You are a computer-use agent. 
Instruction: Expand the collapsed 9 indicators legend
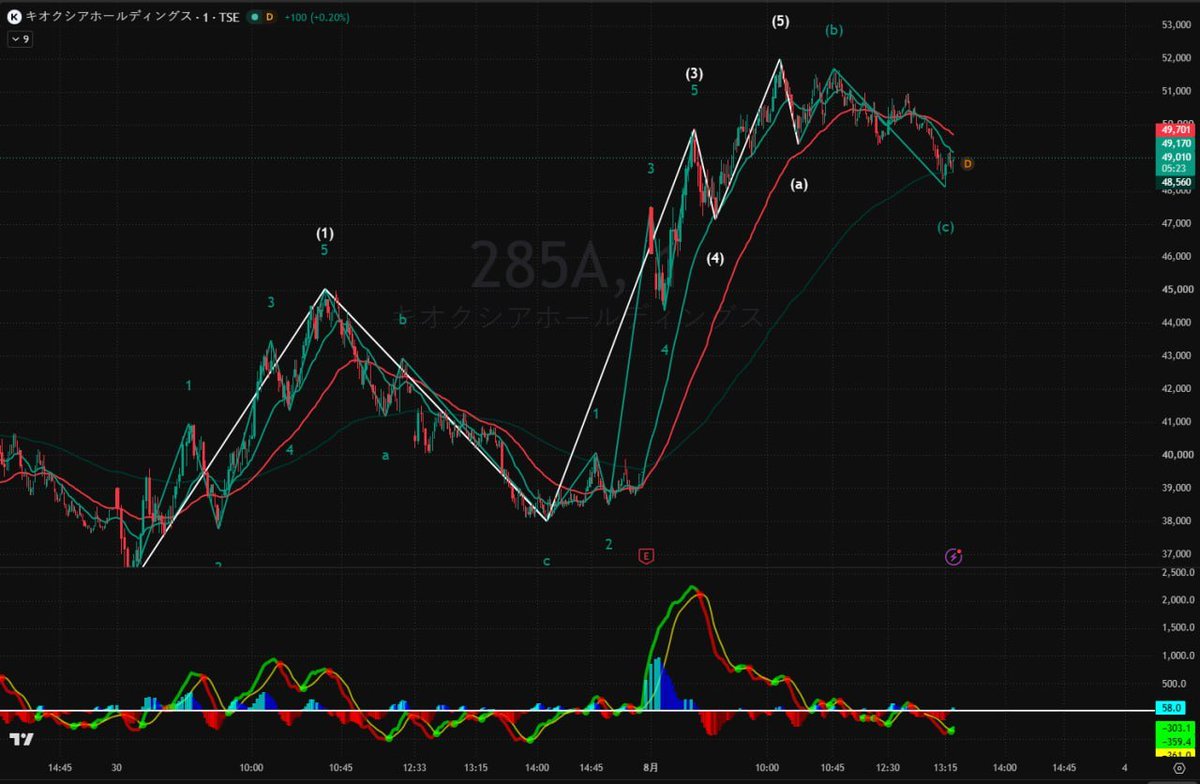click(20, 39)
